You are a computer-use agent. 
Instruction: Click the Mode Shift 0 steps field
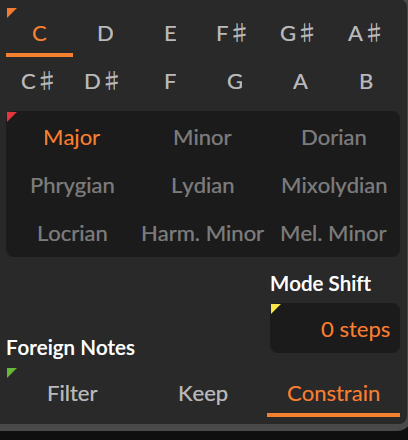point(335,328)
